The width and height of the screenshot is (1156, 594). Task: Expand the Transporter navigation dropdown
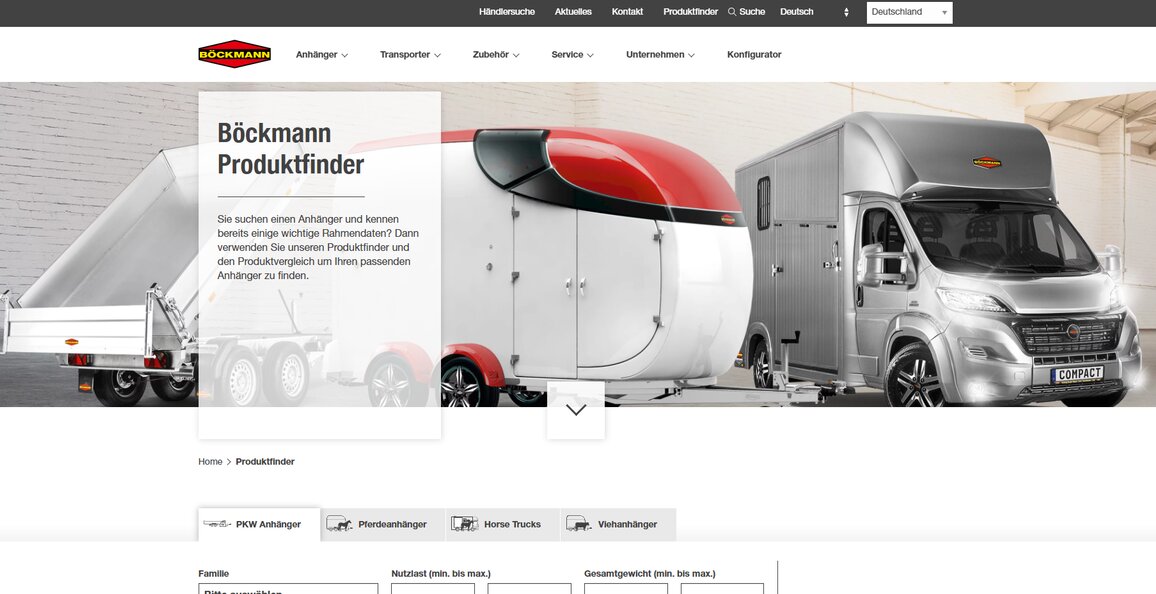pyautogui.click(x=410, y=54)
